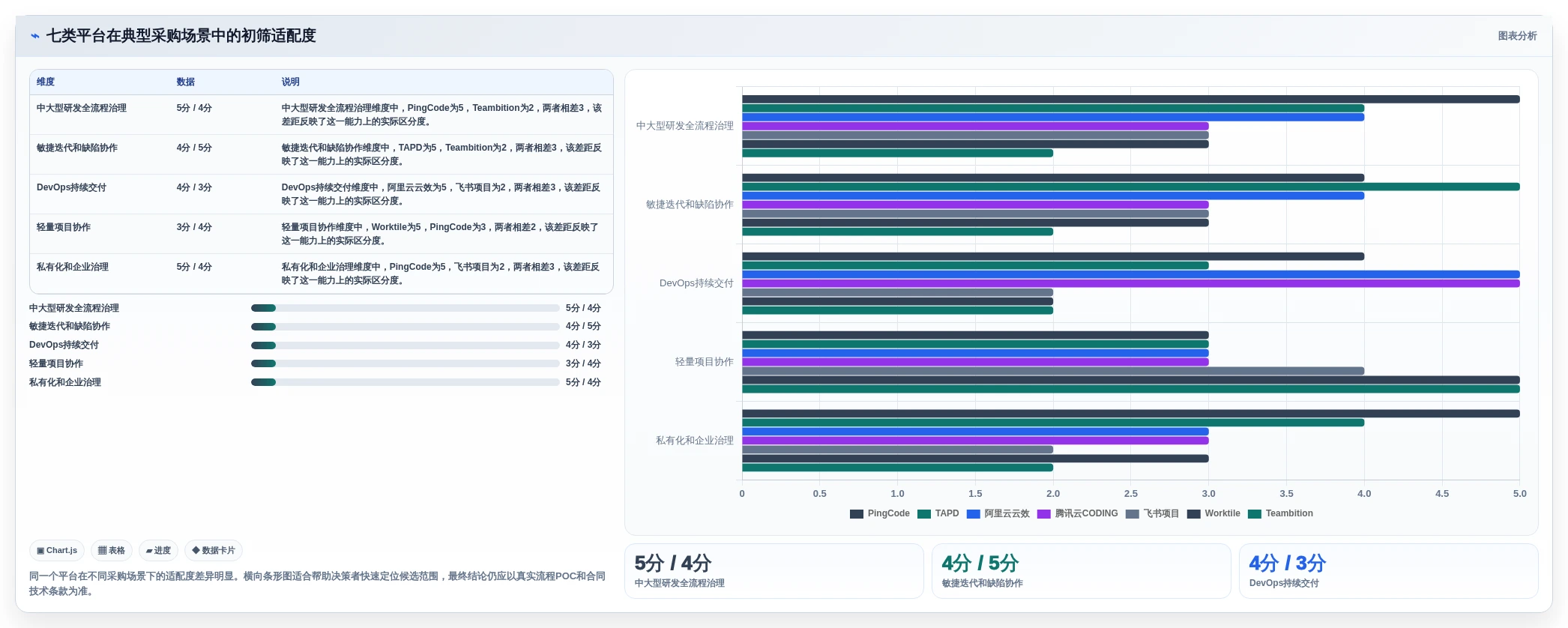Select the 私有化和企业治理 table row

[x=322, y=274]
